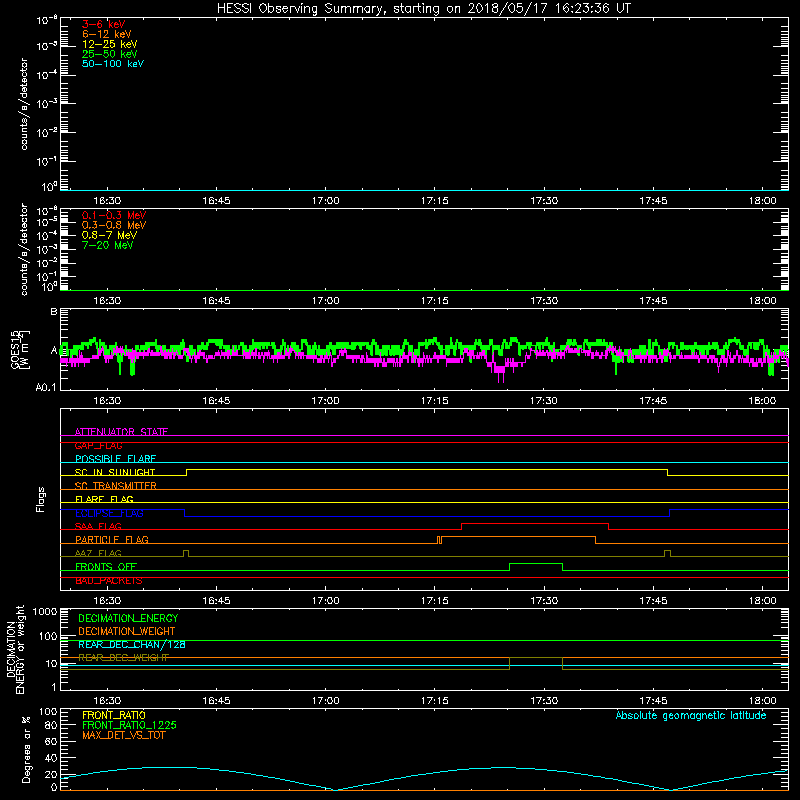Click the green 25-50 keV legend entry
The height and width of the screenshot is (800, 800).
tap(110, 54)
